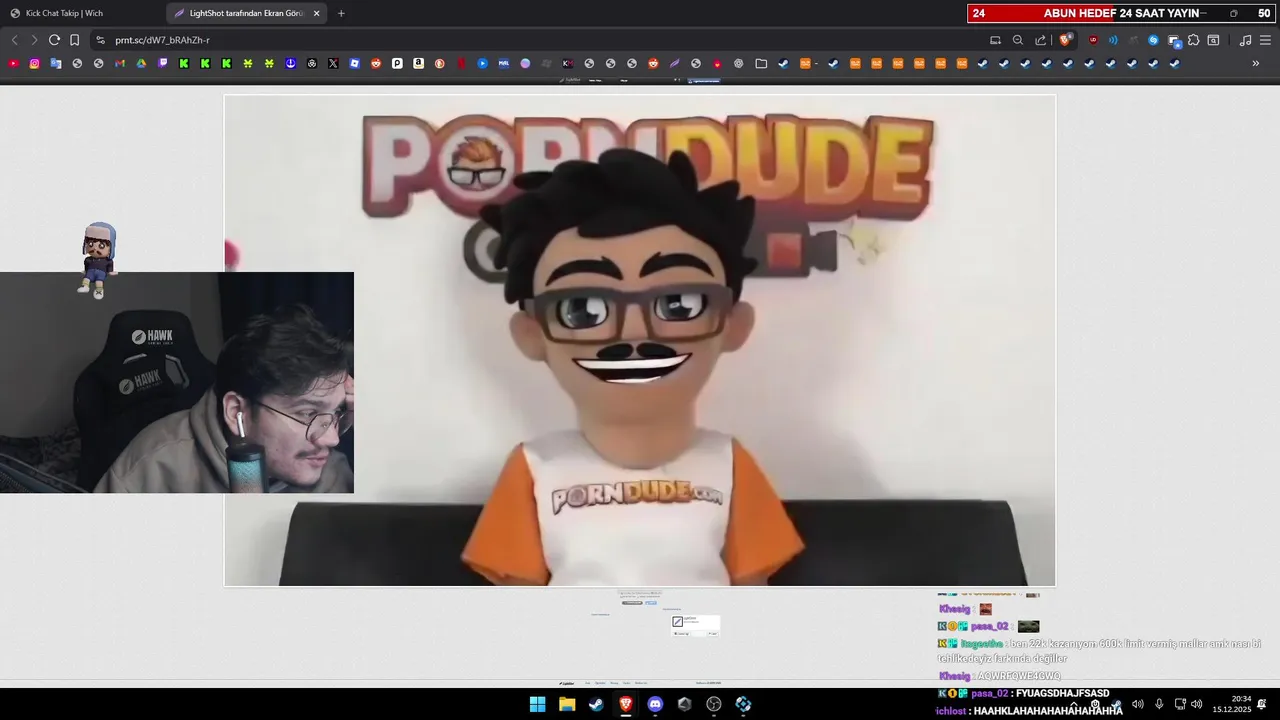Switch to the Kick Chat Takip tab
The width and height of the screenshot is (1280, 720).
pos(80,13)
